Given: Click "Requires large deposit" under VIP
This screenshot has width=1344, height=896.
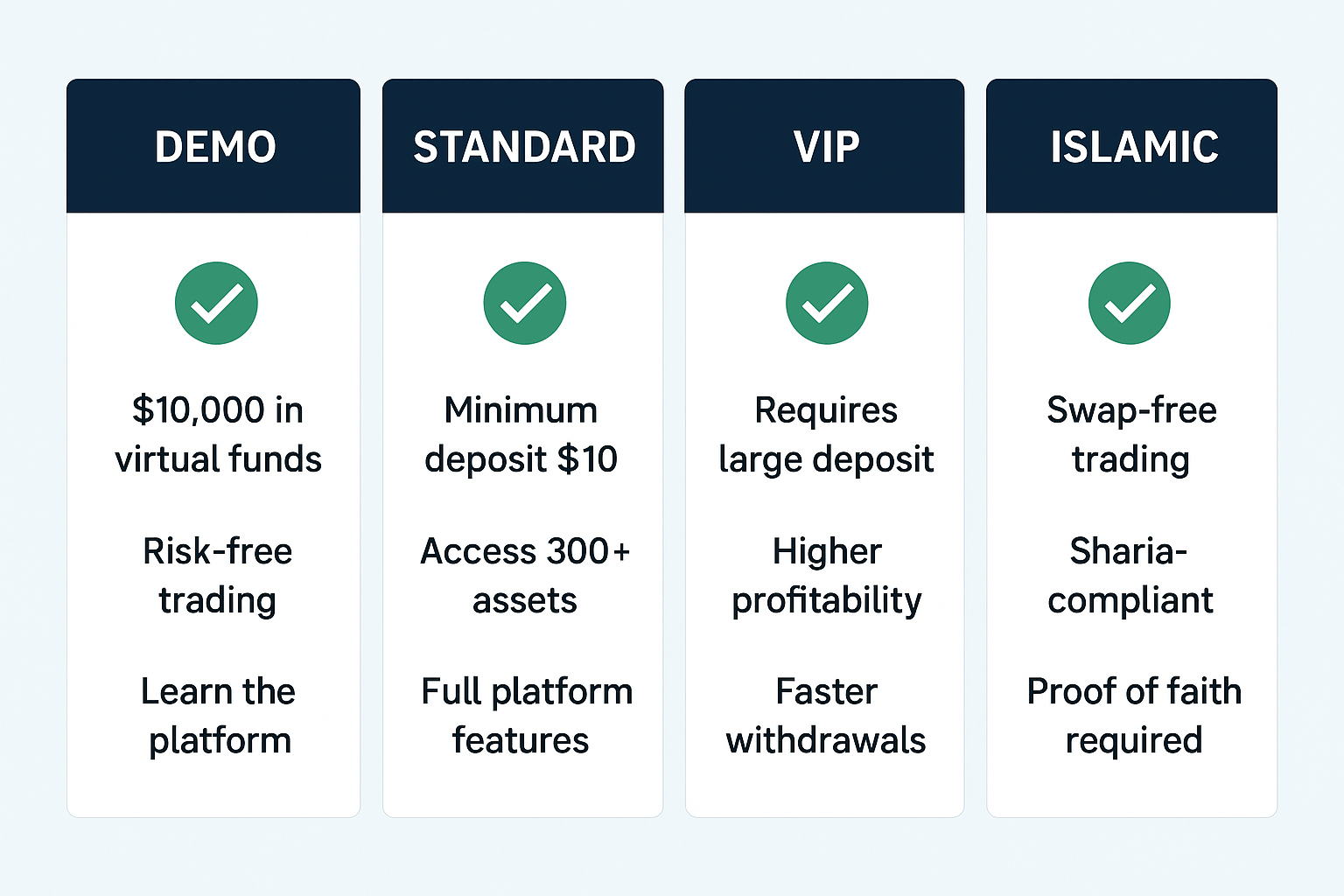Looking at the screenshot, I should tap(826, 434).
